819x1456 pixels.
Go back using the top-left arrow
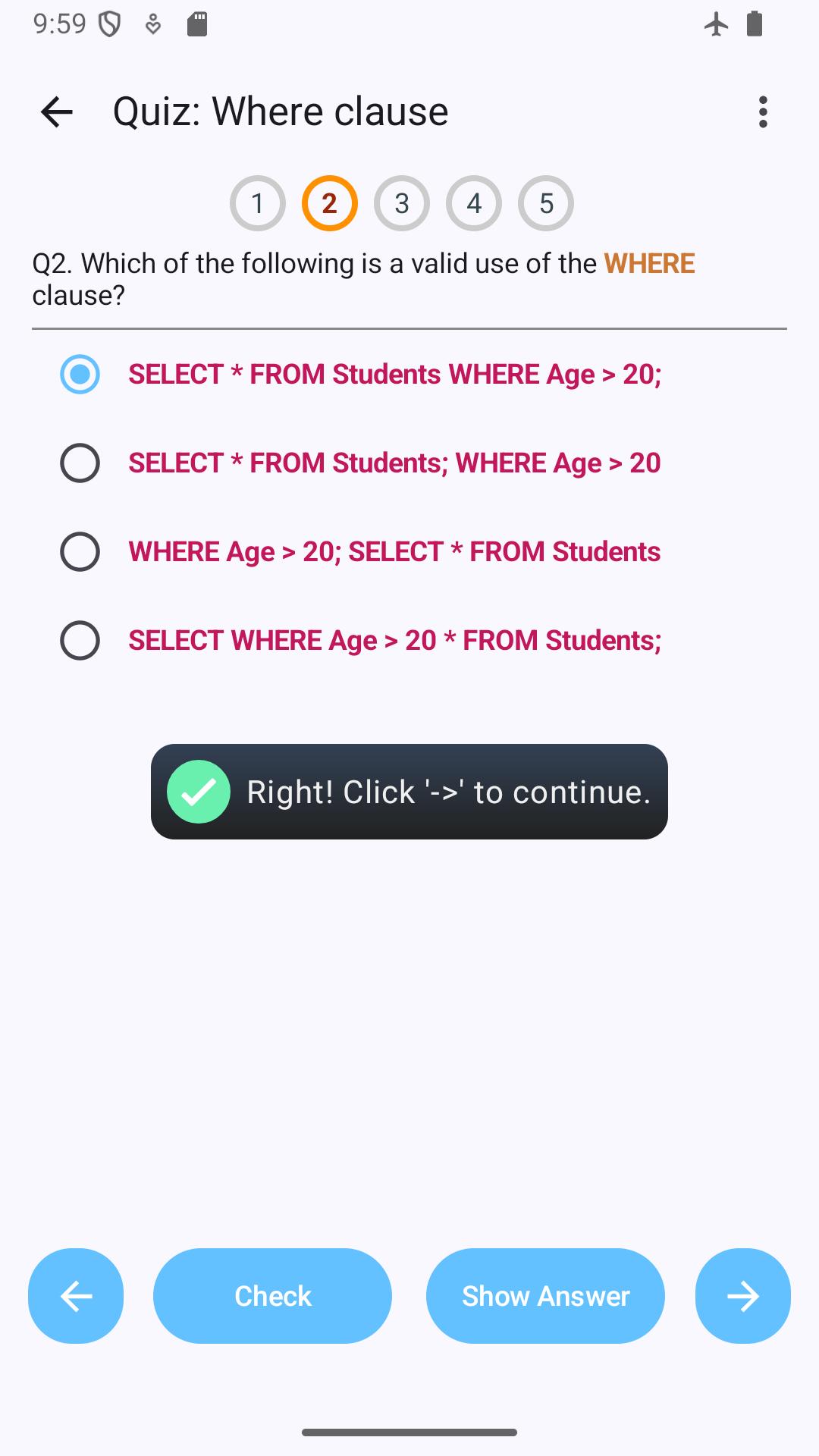click(57, 112)
